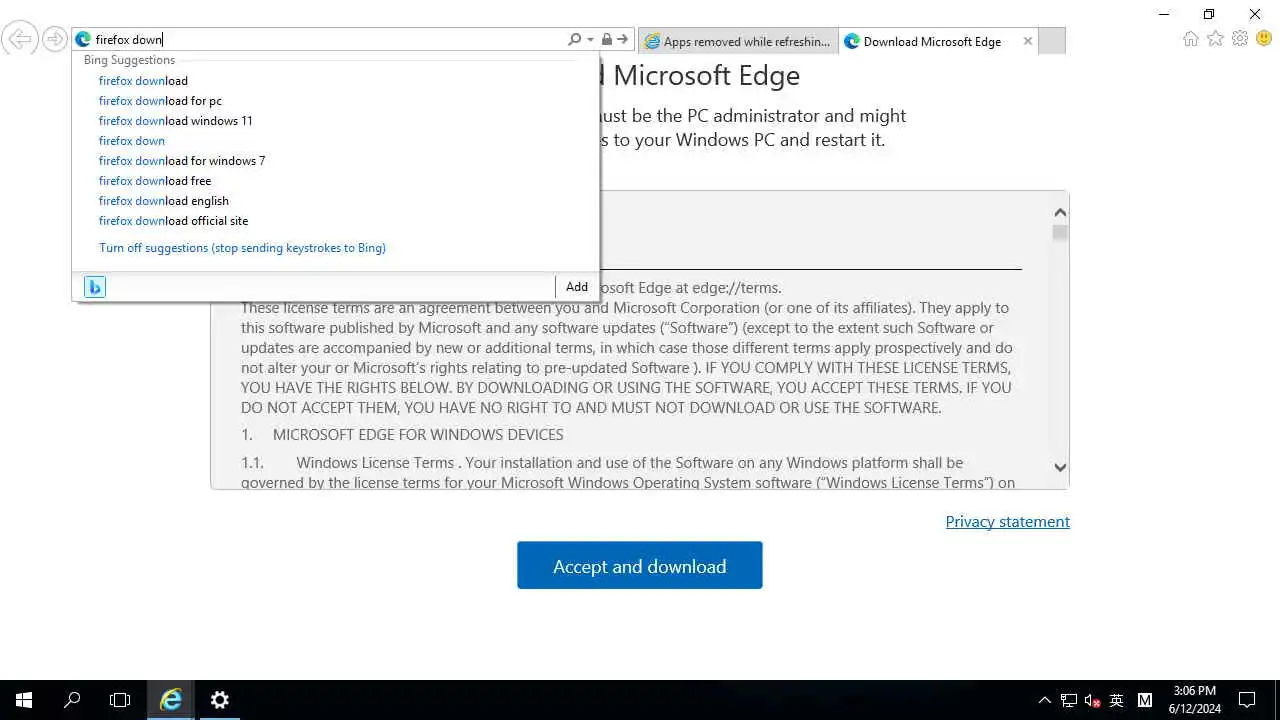Click the Add search provider button
The width and height of the screenshot is (1280, 720).
pos(577,287)
